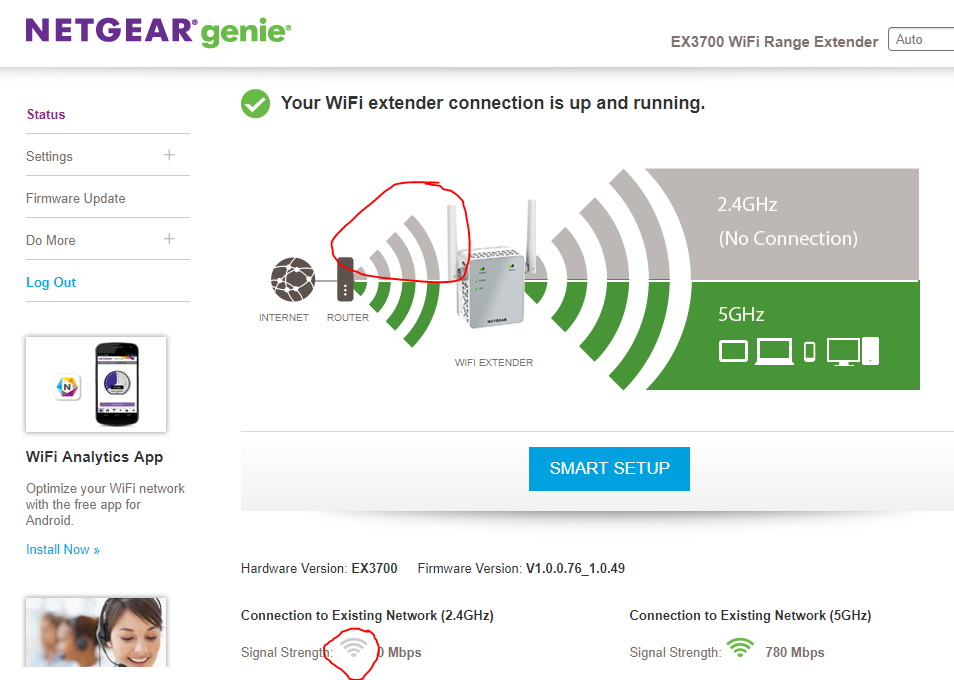Click the SMART SETUP button
Viewport: 954px width, 680px height.
[x=609, y=468]
